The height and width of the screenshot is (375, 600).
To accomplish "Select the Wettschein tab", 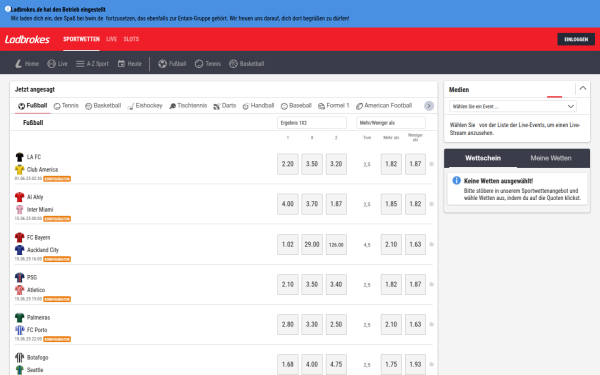I will click(483, 158).
